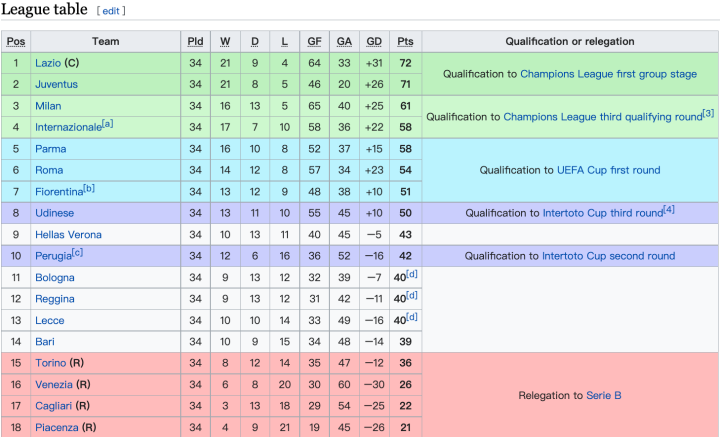Screen dimensions: 720x437
Task: Open the Juventus team page
Action: (x=56, y=84)
